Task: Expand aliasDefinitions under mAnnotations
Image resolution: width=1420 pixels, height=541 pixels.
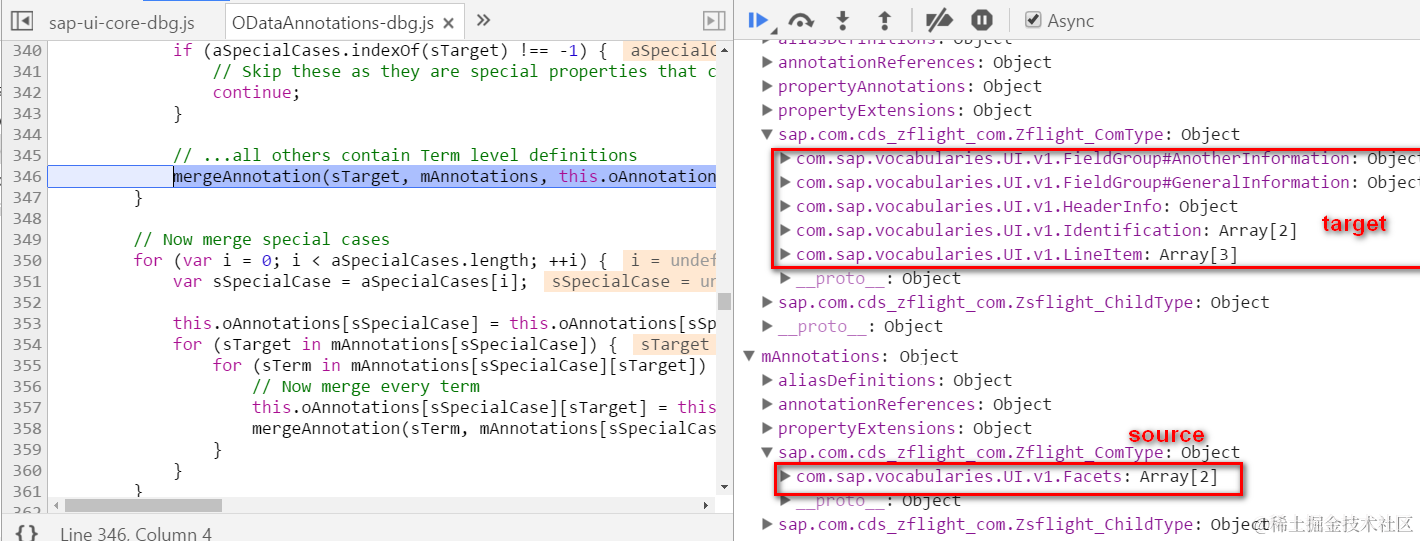Action: [x=768, y=380]
